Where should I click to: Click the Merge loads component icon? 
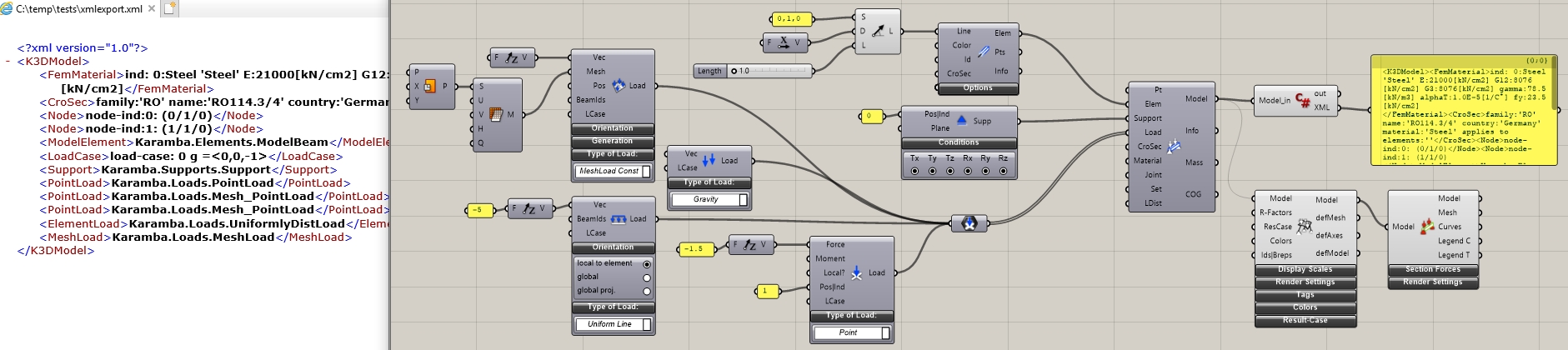(969, 223)
